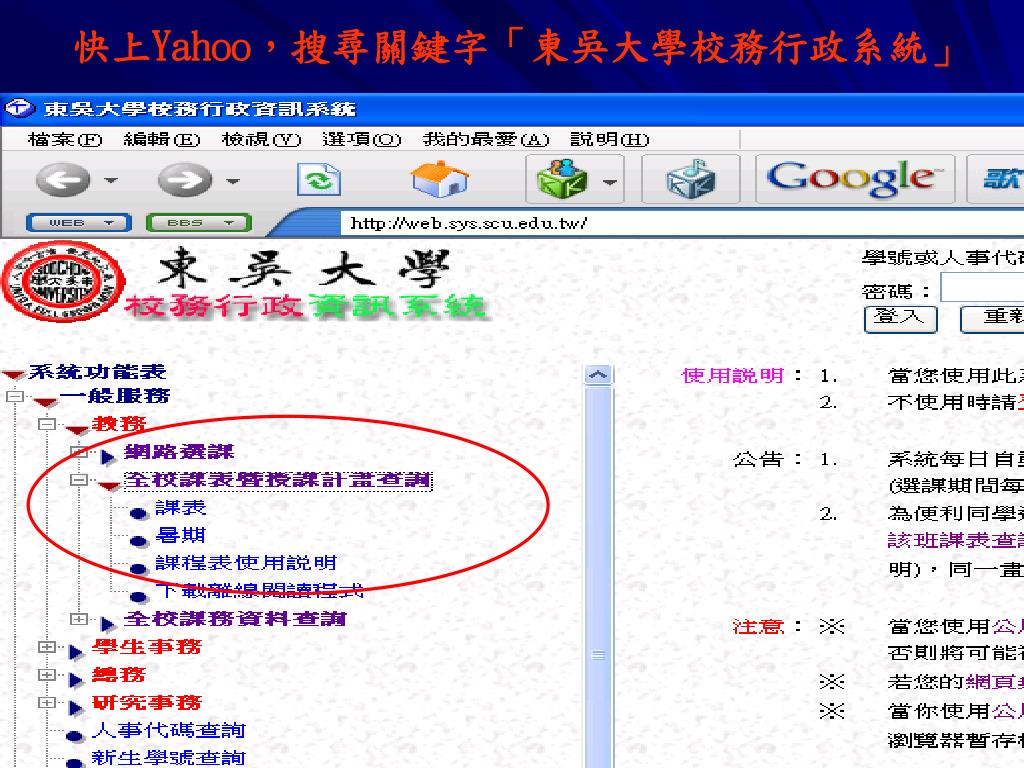Select the 研究事務 tree label
This screenshot has width=1024, height=768.
[147, 703]
